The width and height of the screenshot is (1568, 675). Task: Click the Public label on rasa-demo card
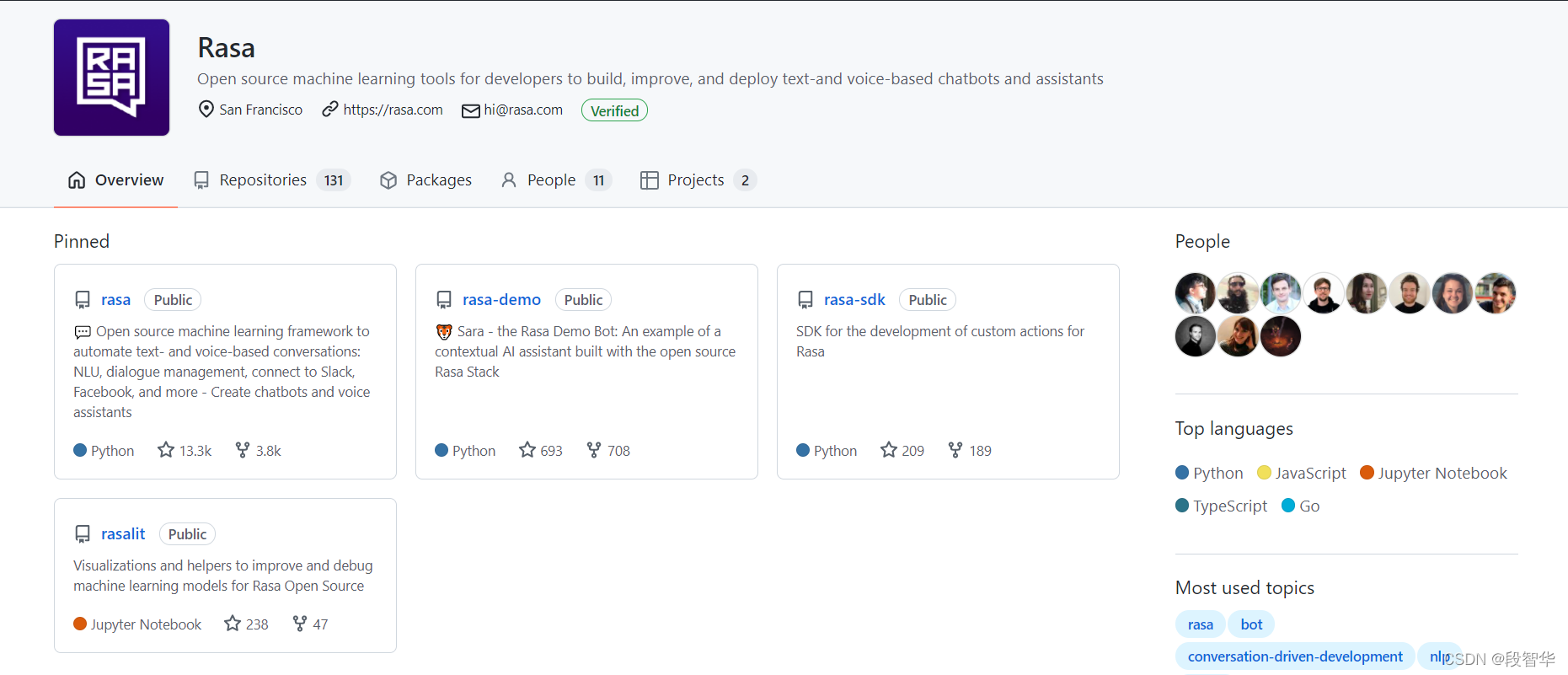point(583,300)
